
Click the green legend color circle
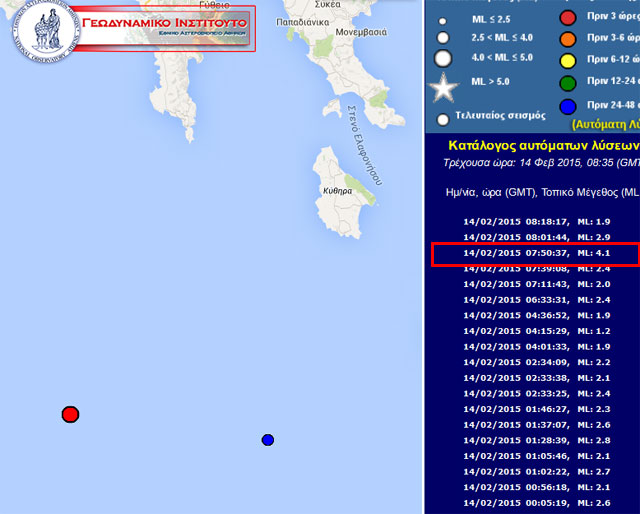[x=567, y=83]
